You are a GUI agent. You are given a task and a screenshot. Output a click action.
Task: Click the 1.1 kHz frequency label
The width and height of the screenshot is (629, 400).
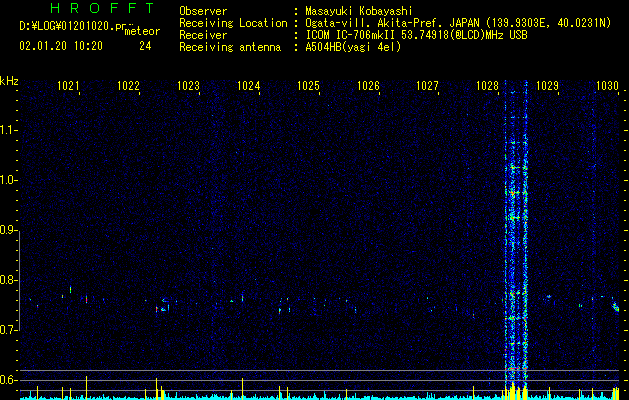[8, 130]
